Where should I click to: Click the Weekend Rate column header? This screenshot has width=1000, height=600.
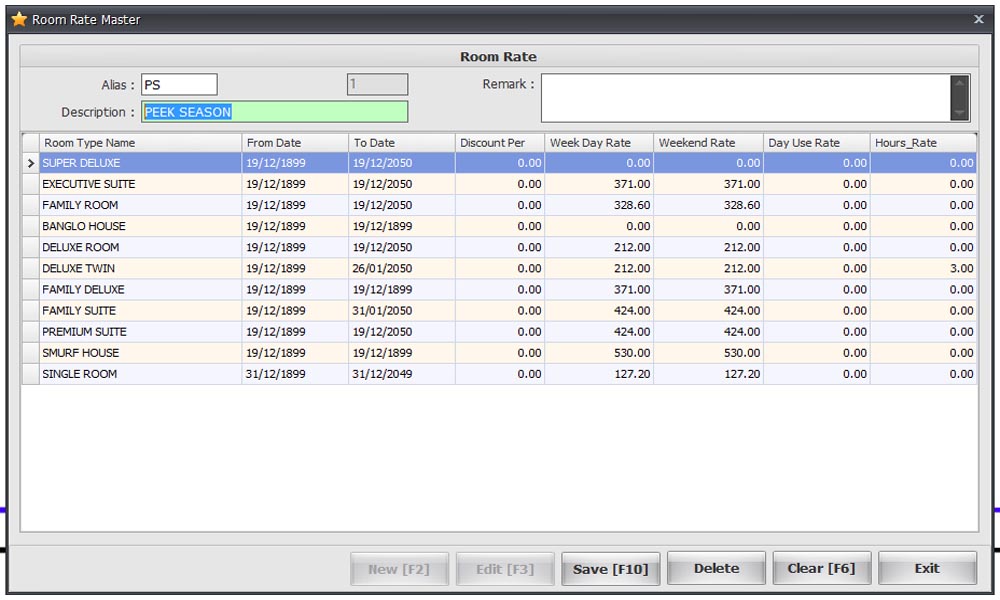pos(709,143)
